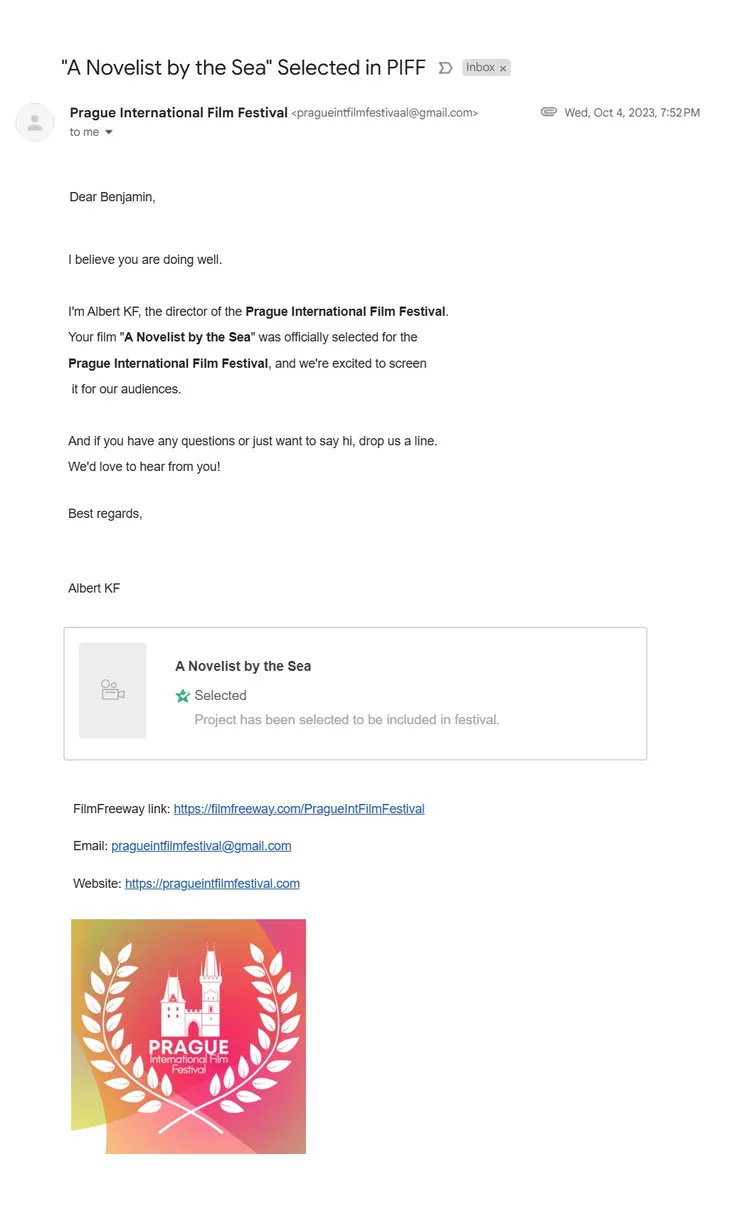740x1208 pixels.
Task: Click the email subject line heading
Action: tap(243, 68)
